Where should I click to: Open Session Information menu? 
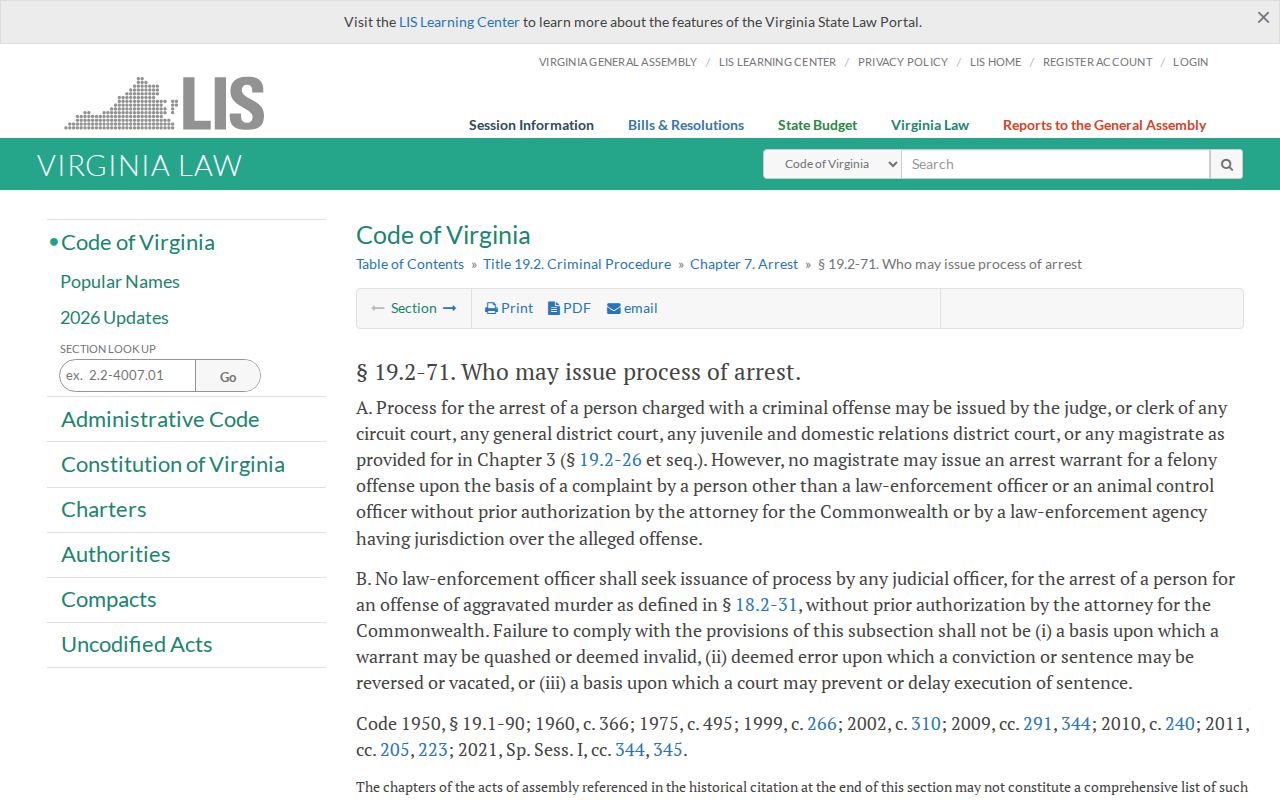531,125
